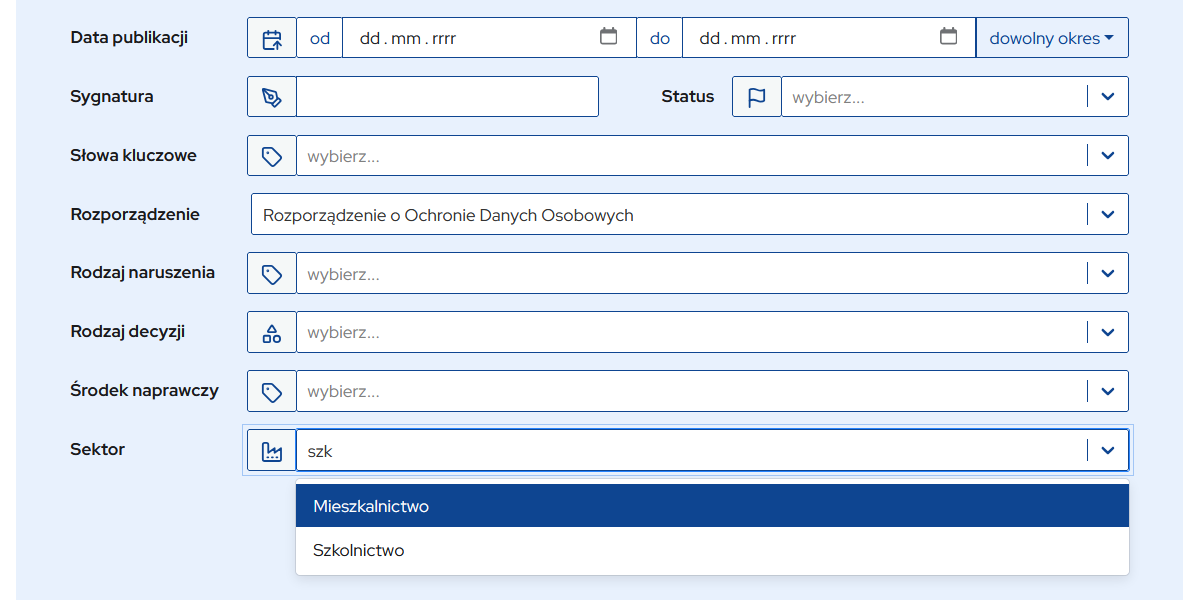Image resolution: width=1200 pixels, height=600 pixels.
Task: Expand the Status dropdown chevron
Action: coord(1107,97)
